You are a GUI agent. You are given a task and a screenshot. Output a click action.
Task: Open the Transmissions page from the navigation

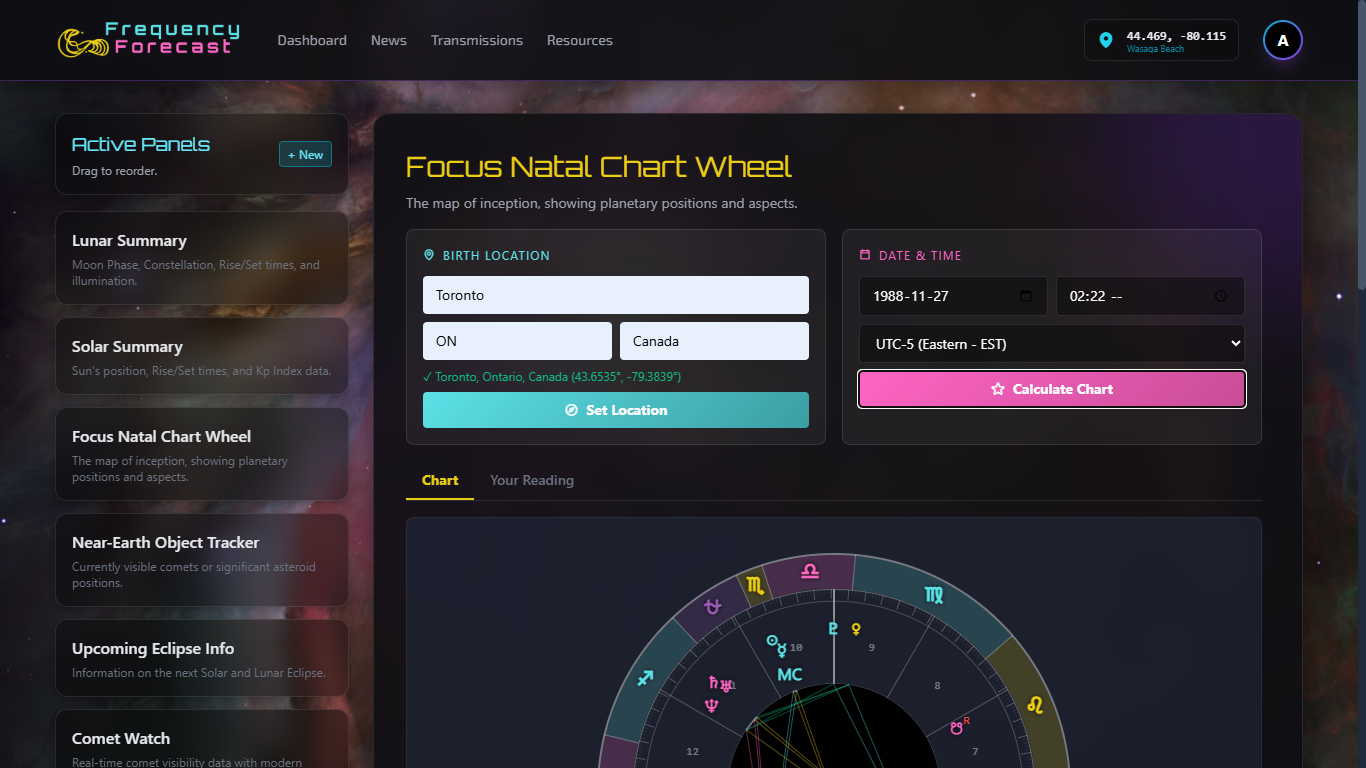click(x=477, y=40)
